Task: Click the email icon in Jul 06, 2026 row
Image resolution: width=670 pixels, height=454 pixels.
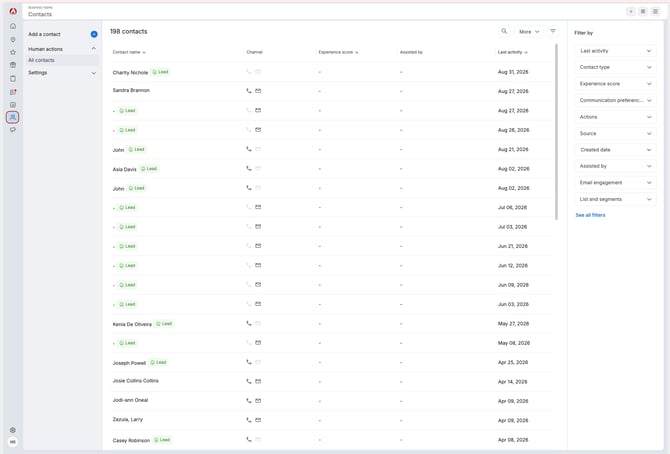Action: pos(258,207)
